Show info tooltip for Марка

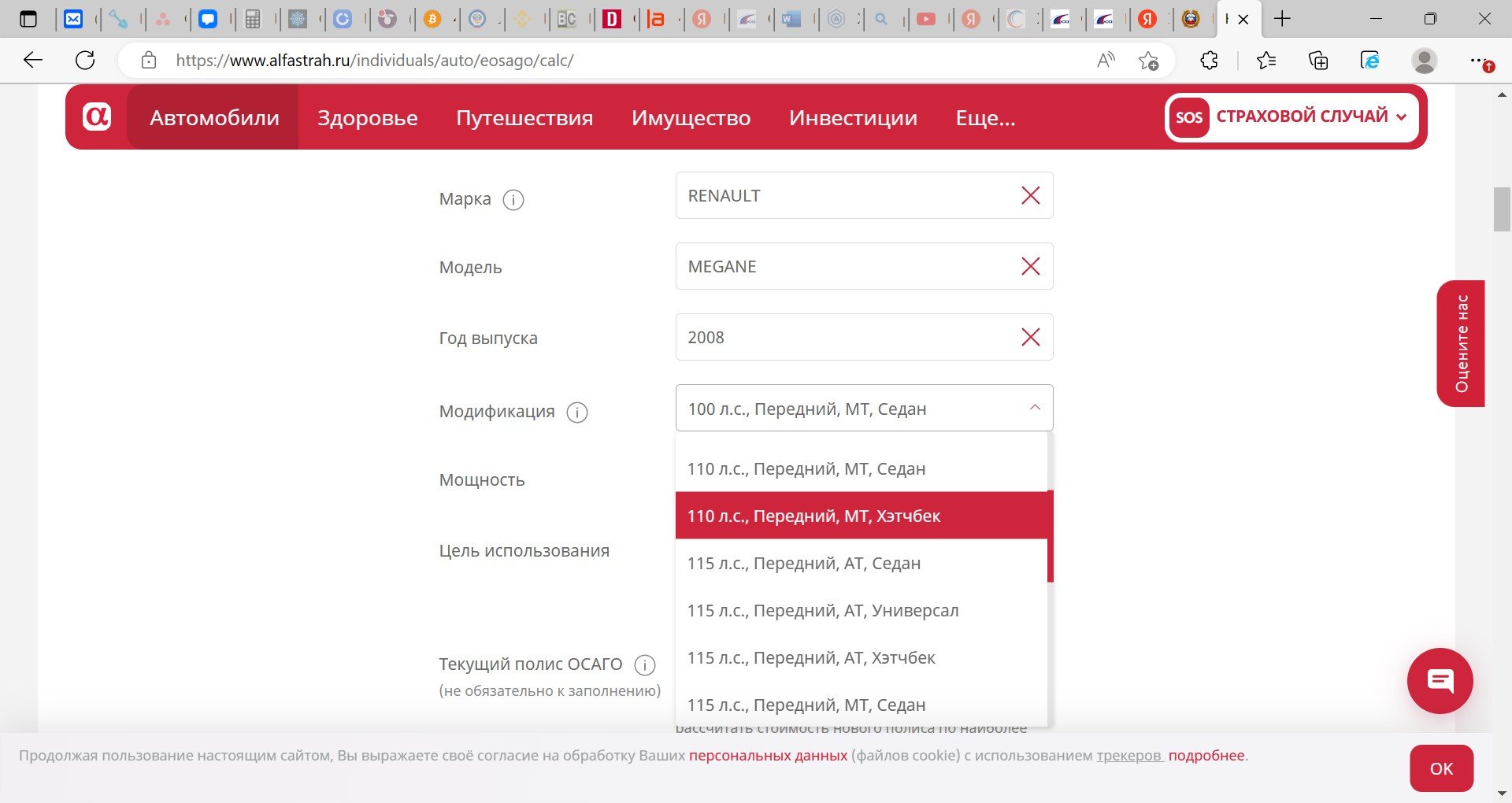click(513, 200)
